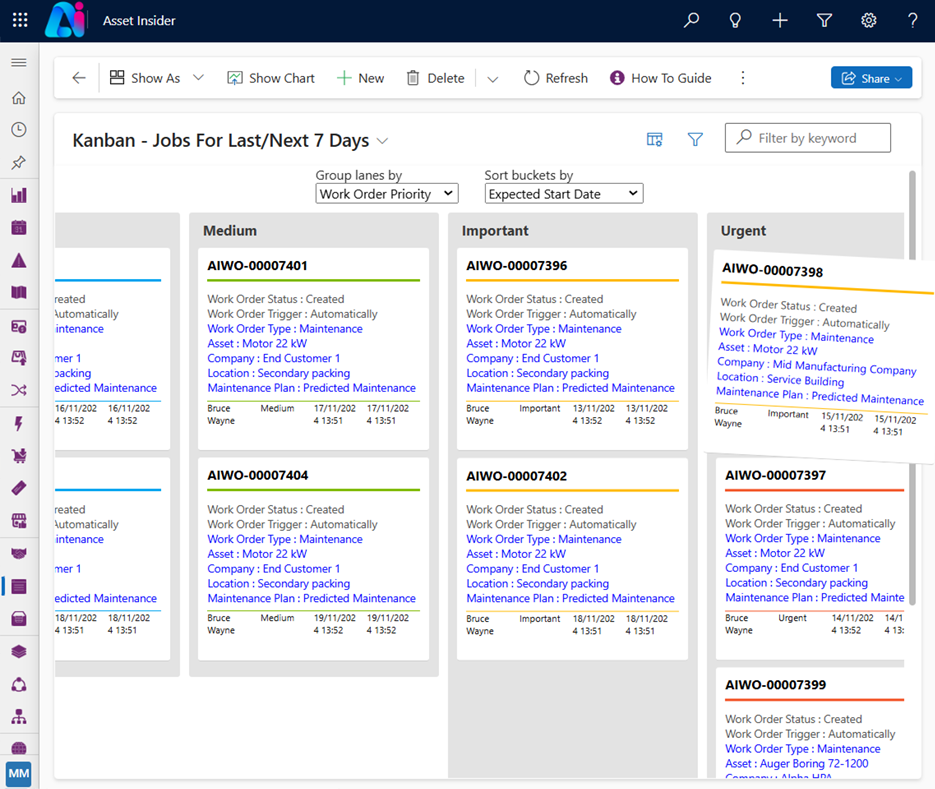This screenshot has height=789, width=935.
Task: Click the Asset Insider app name
Action: coord(139,21)
